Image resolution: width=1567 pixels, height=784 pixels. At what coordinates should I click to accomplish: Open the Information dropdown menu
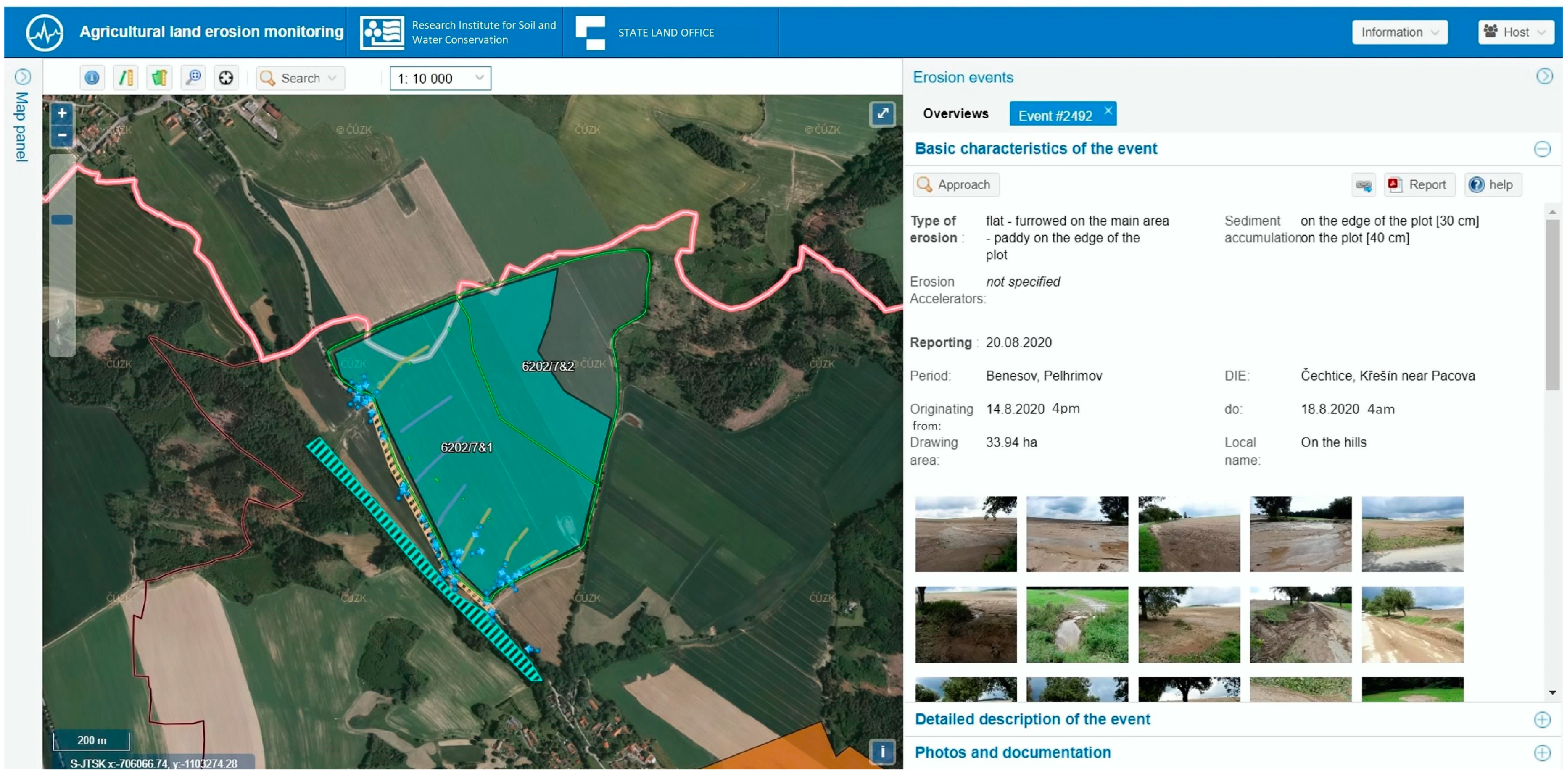pyautogui.click(x=1400, y=32)
